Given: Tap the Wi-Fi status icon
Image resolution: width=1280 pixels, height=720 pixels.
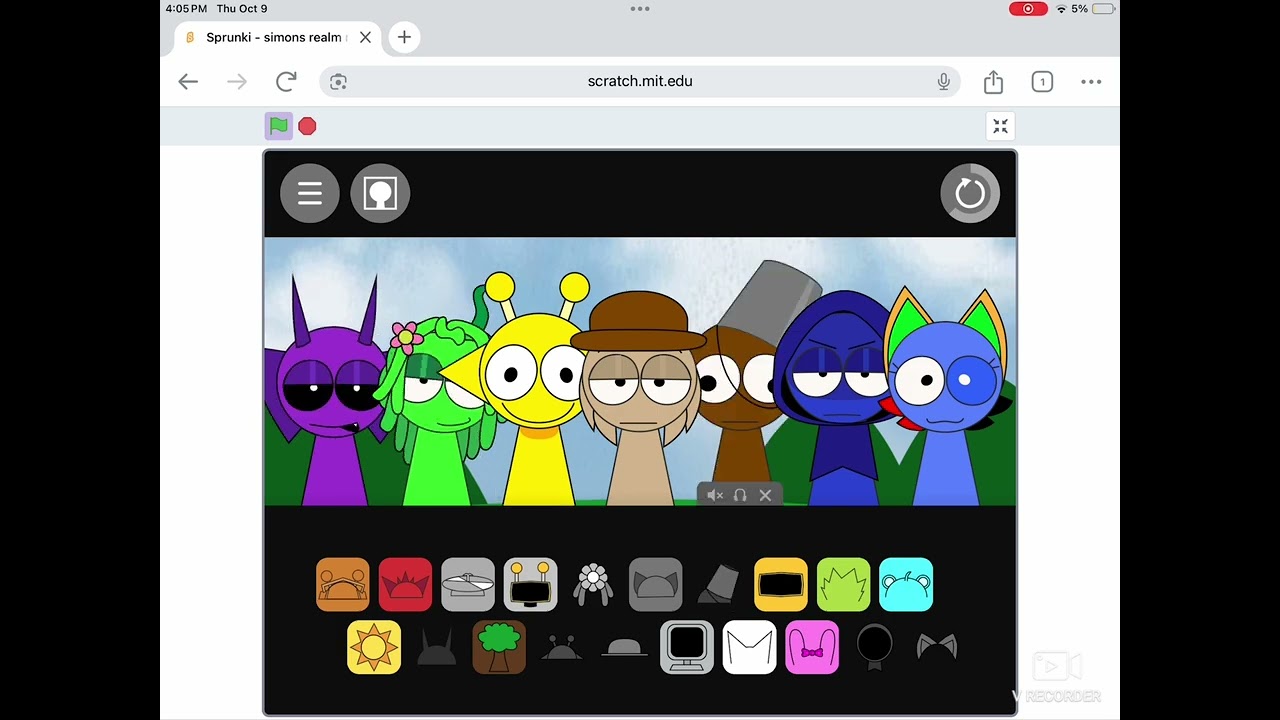Looking at the screenshot, I should 1061,9.
